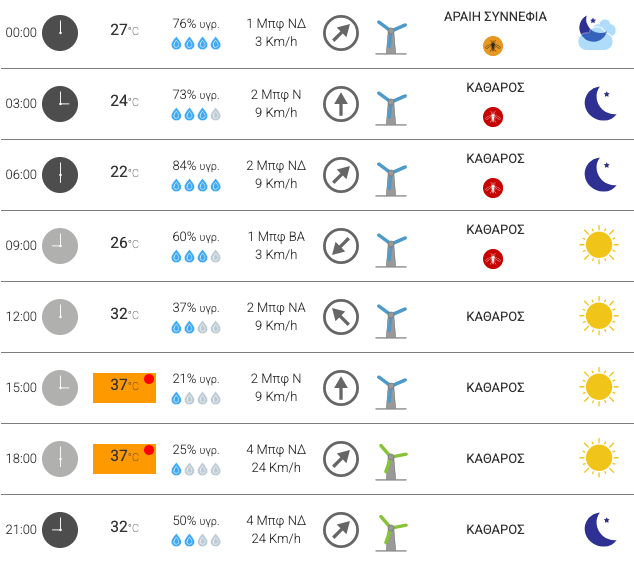Screen dimensions: 634x561
Task: Click the humidity droplets at 84% row
Action: [x=196, y=185]
